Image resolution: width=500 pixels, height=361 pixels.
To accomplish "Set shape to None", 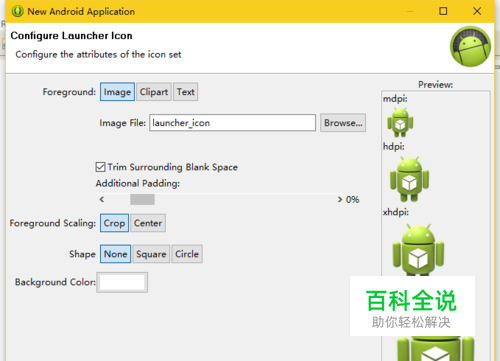I will coord(115,254).
